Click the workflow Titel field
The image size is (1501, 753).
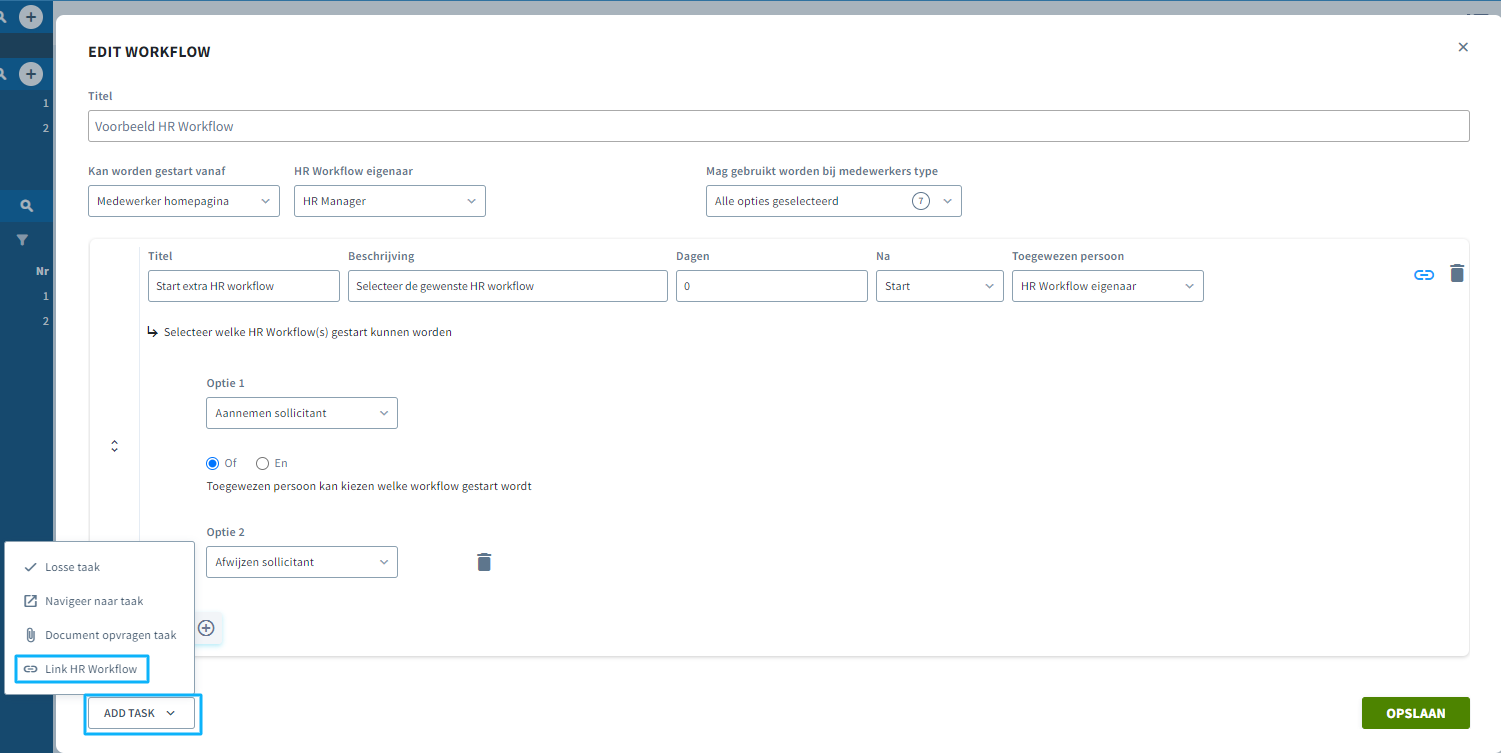779,126
